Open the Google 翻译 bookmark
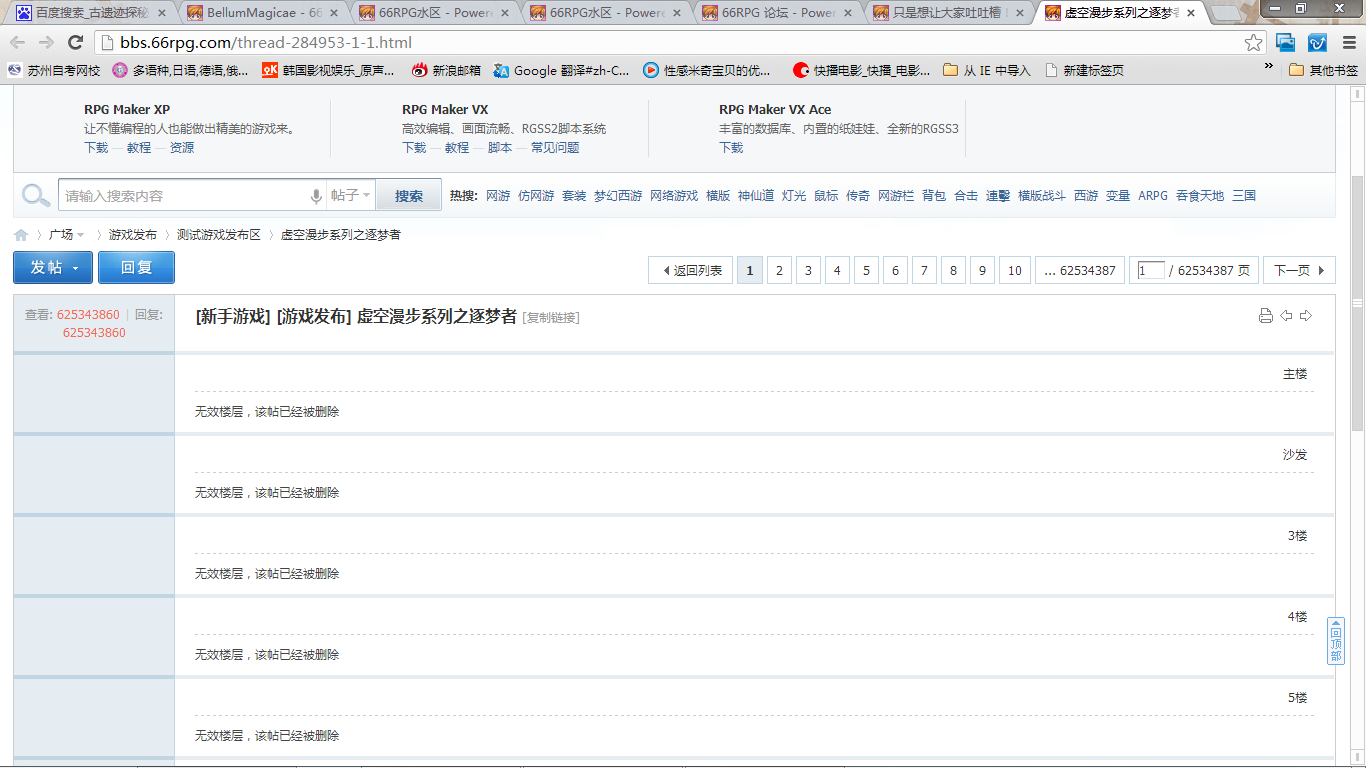The height and width of the screenshot is (768, 1366). tap(561, 70)
